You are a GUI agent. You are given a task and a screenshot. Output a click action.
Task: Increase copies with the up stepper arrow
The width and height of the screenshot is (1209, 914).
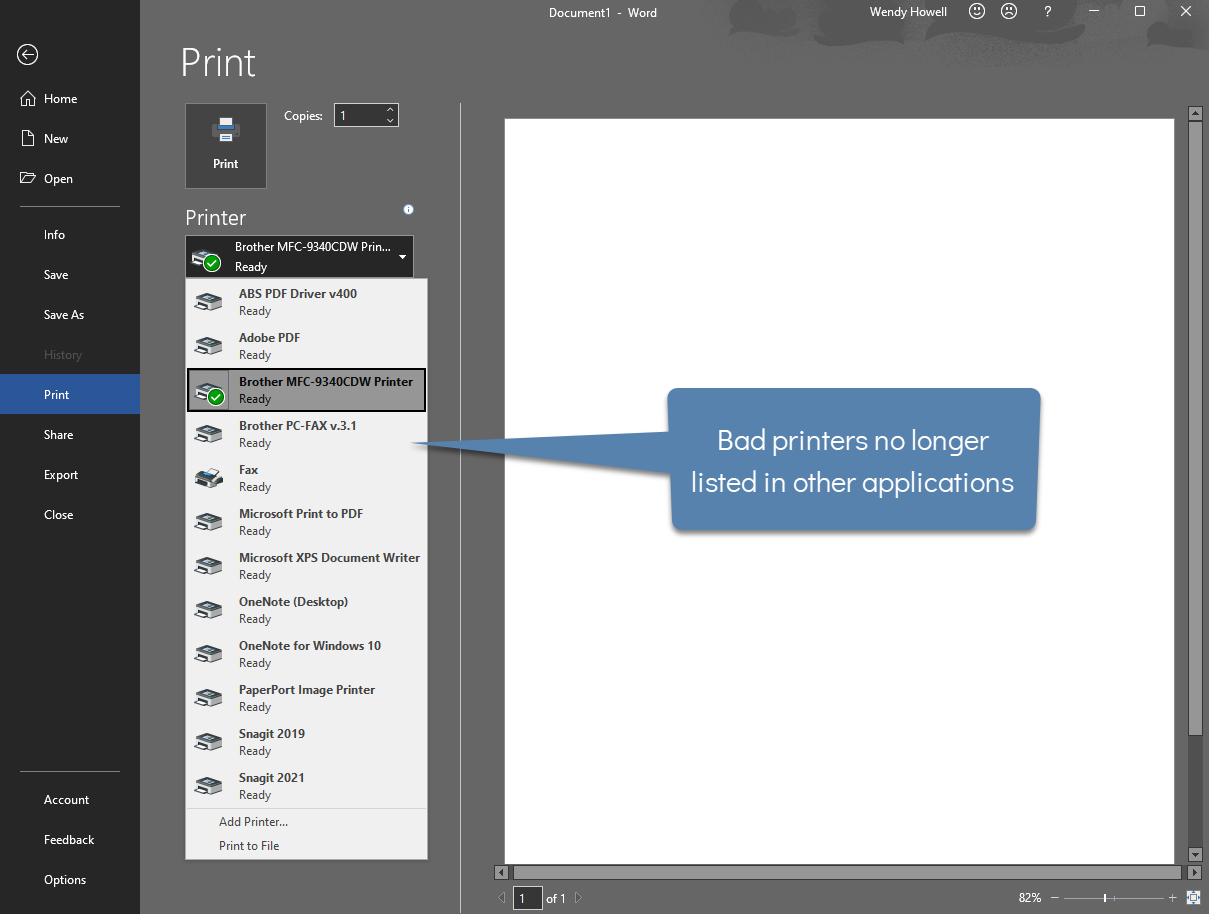coord(391,109)
